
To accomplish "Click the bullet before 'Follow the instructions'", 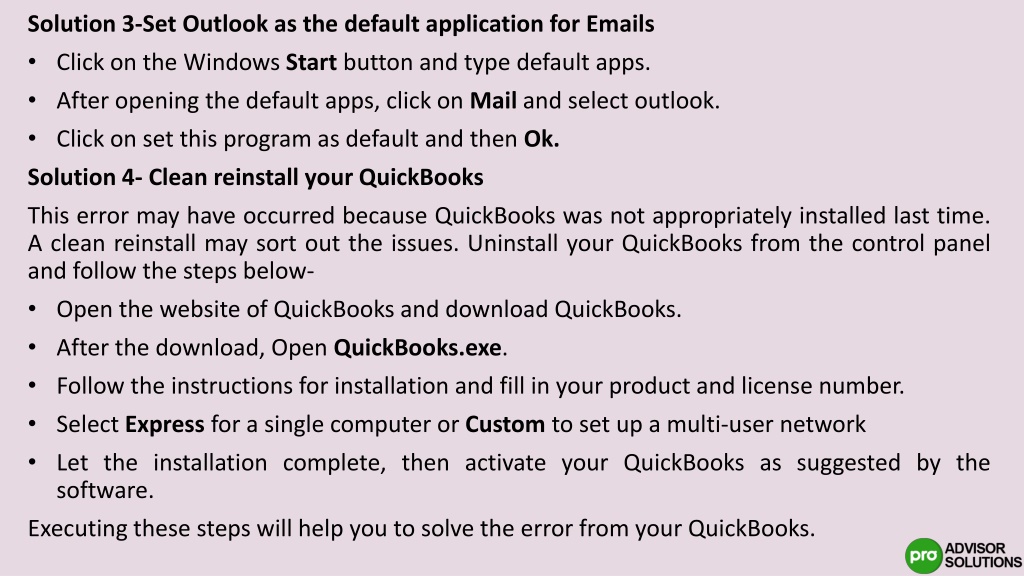I will click(x=33, y=386).
